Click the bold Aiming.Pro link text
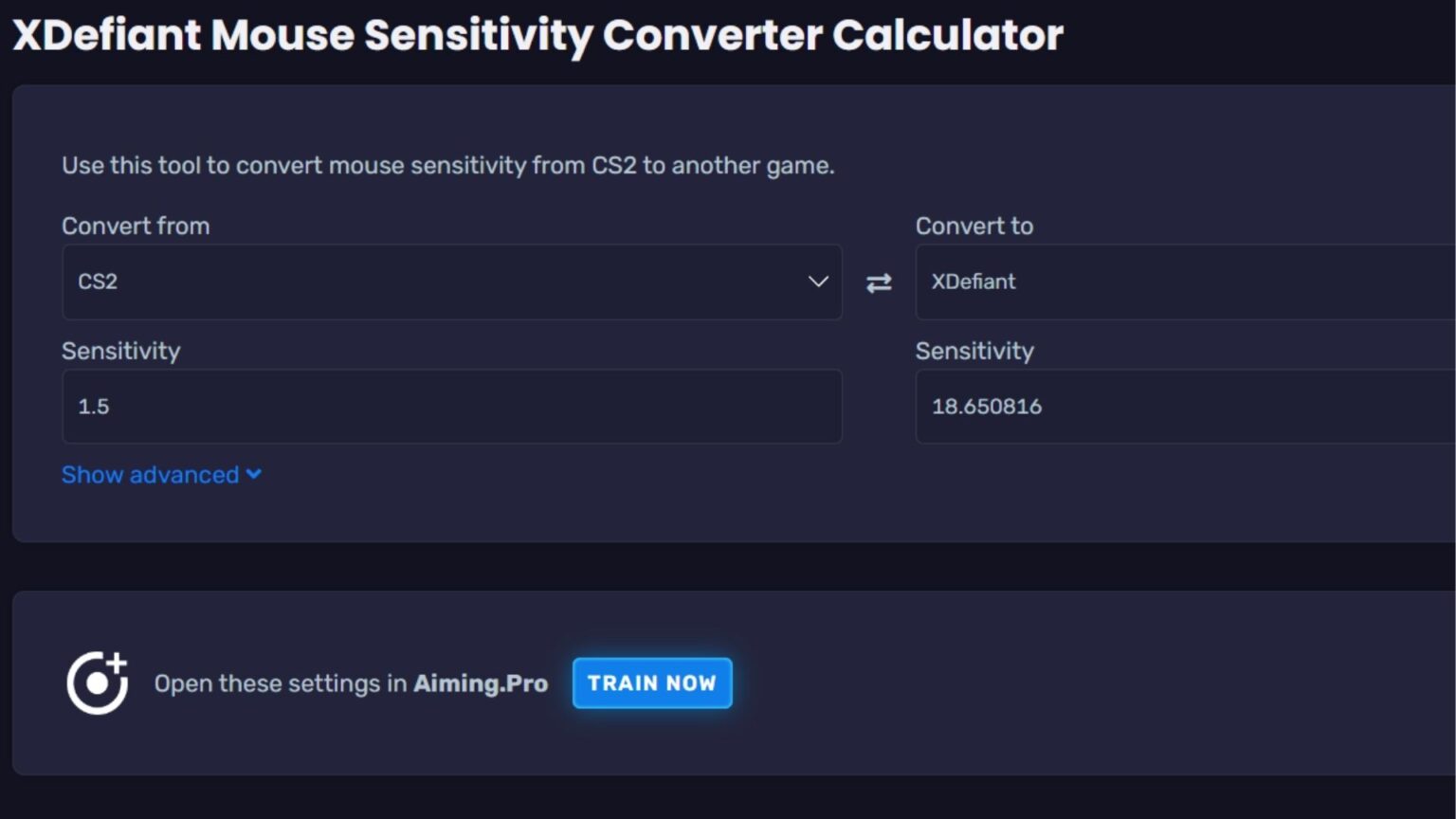Image resolution: width=1456 pixels, height=819 pixels. click(x=481, y=682)
